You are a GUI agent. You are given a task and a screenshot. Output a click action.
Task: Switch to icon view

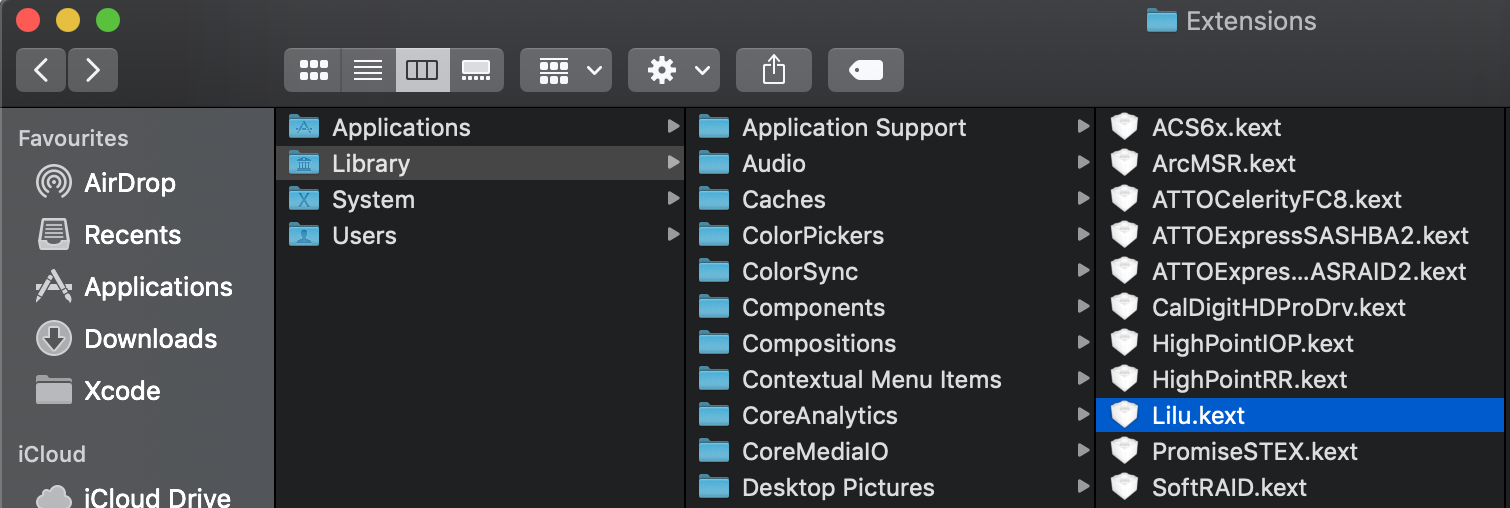313,70
